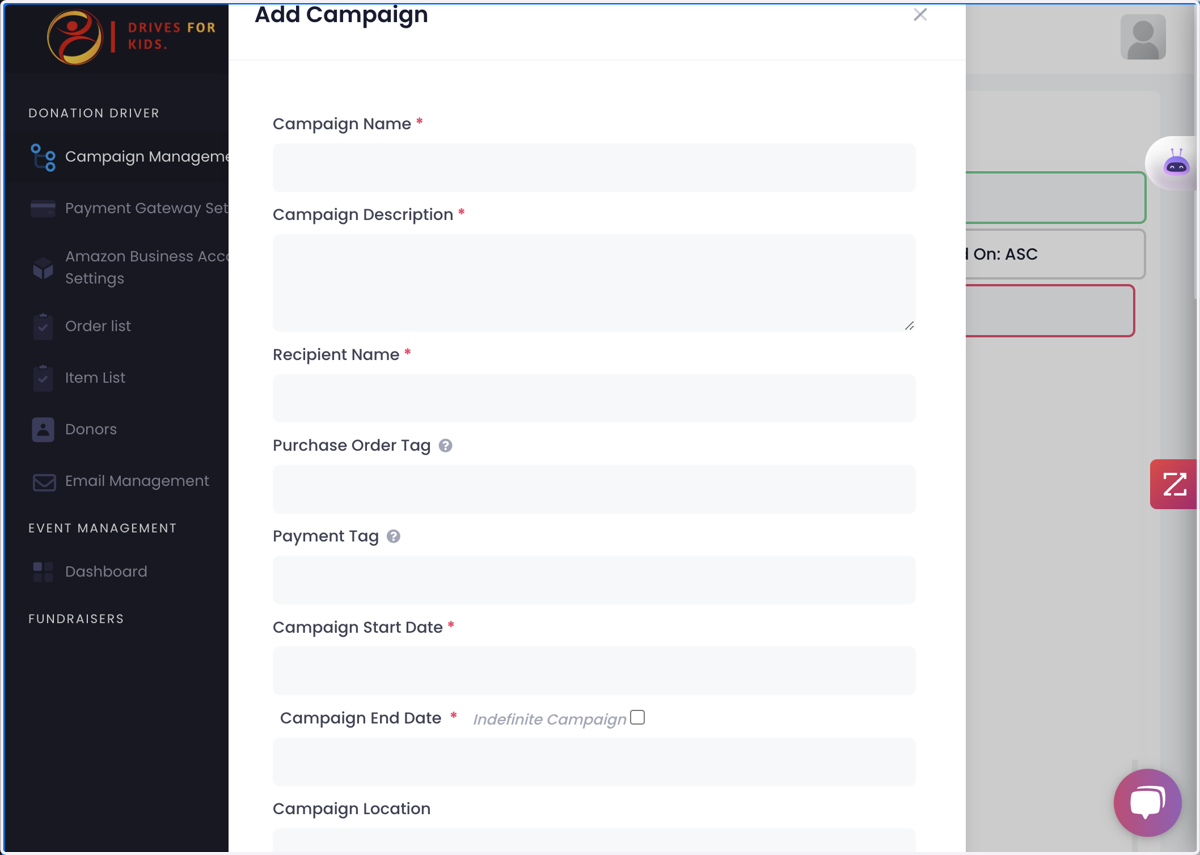Click the Fundraisers section heading

tap(76, 619)
